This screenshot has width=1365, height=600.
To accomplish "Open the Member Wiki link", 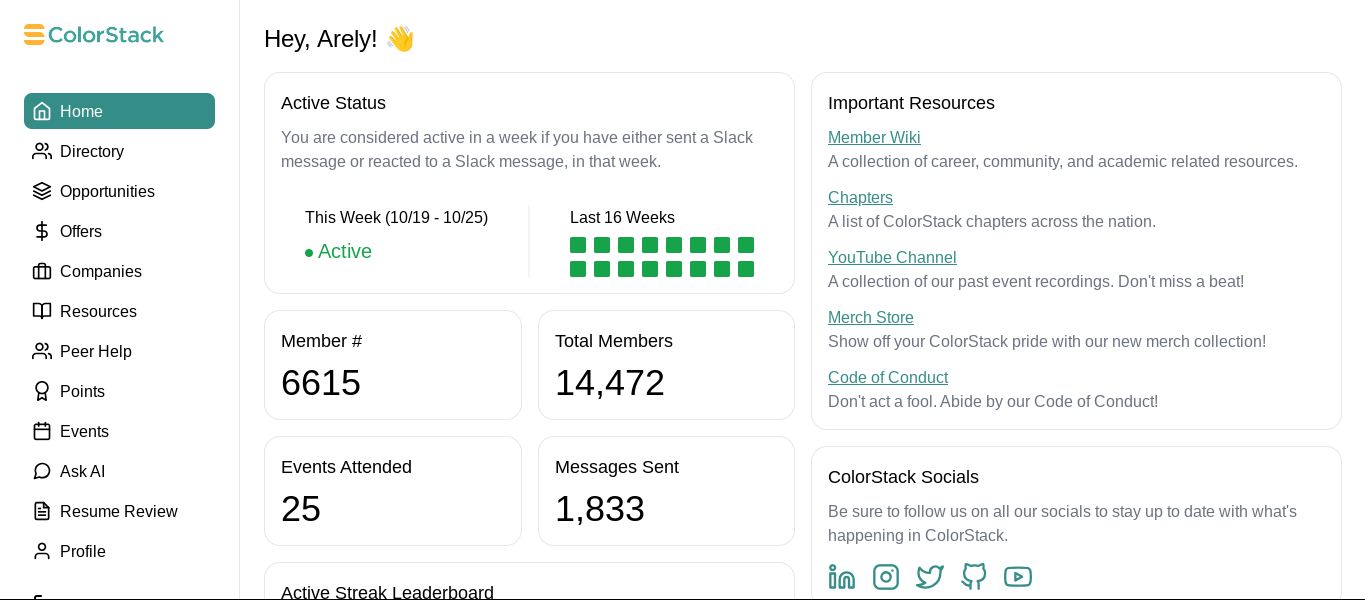I will point(874,137).
